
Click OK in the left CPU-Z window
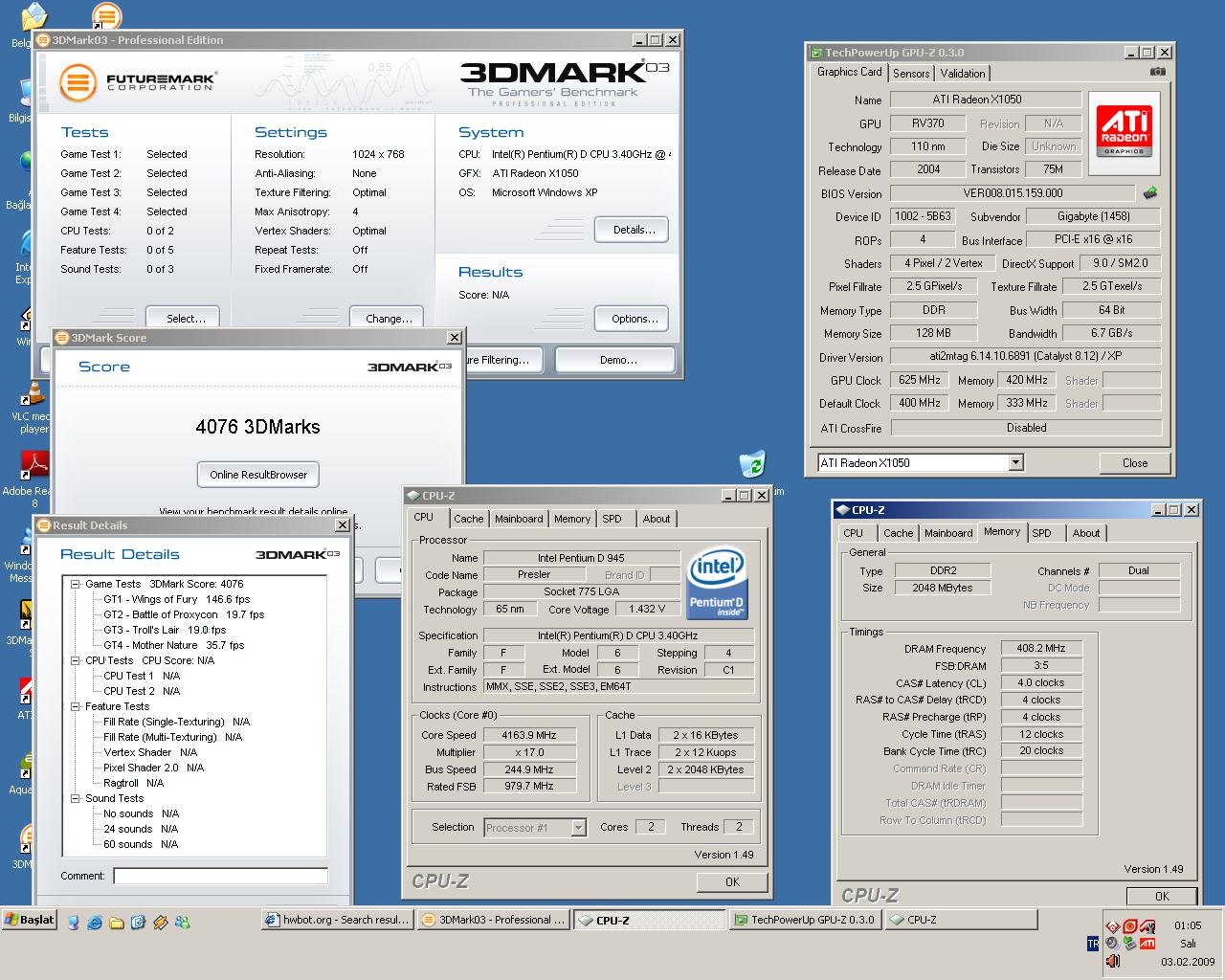732,882
